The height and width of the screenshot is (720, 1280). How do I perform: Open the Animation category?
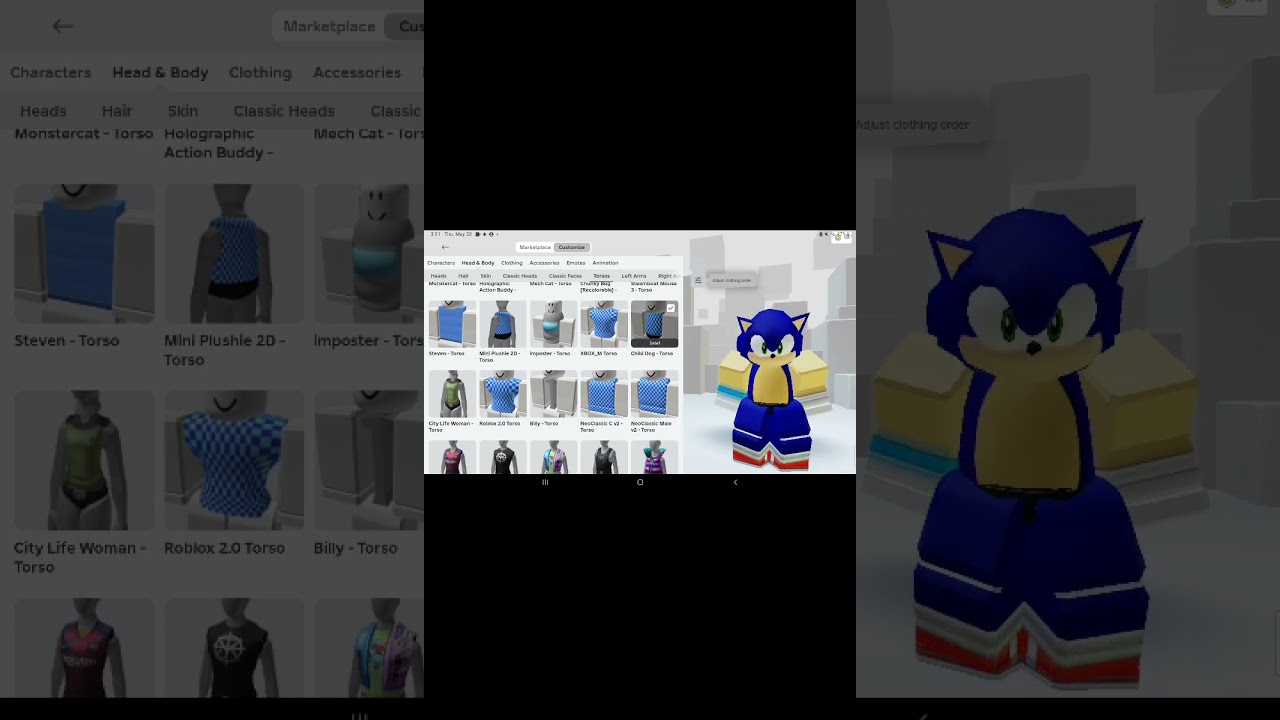coord(605,263)
